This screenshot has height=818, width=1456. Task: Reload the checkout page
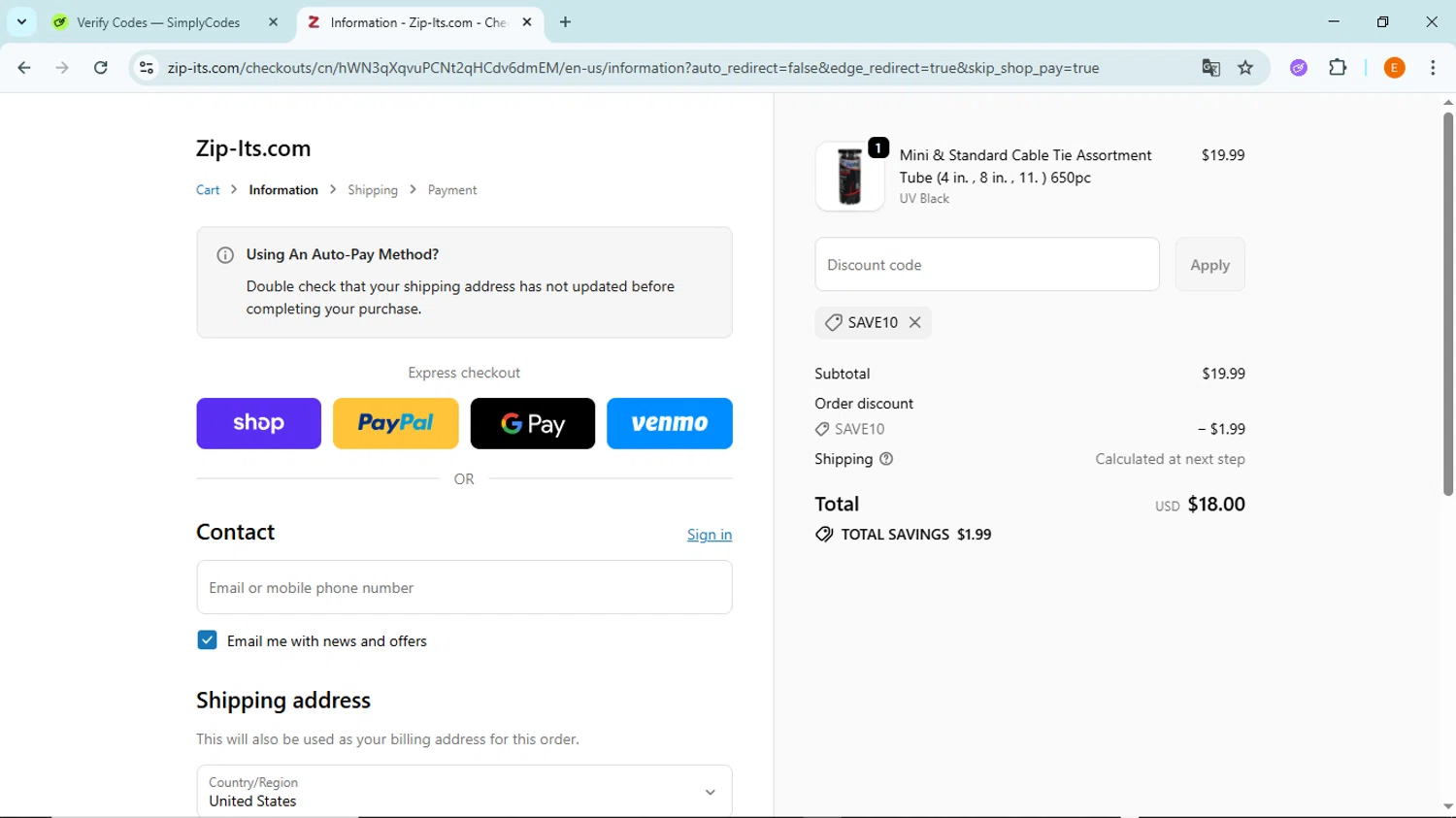pos(101,68)
